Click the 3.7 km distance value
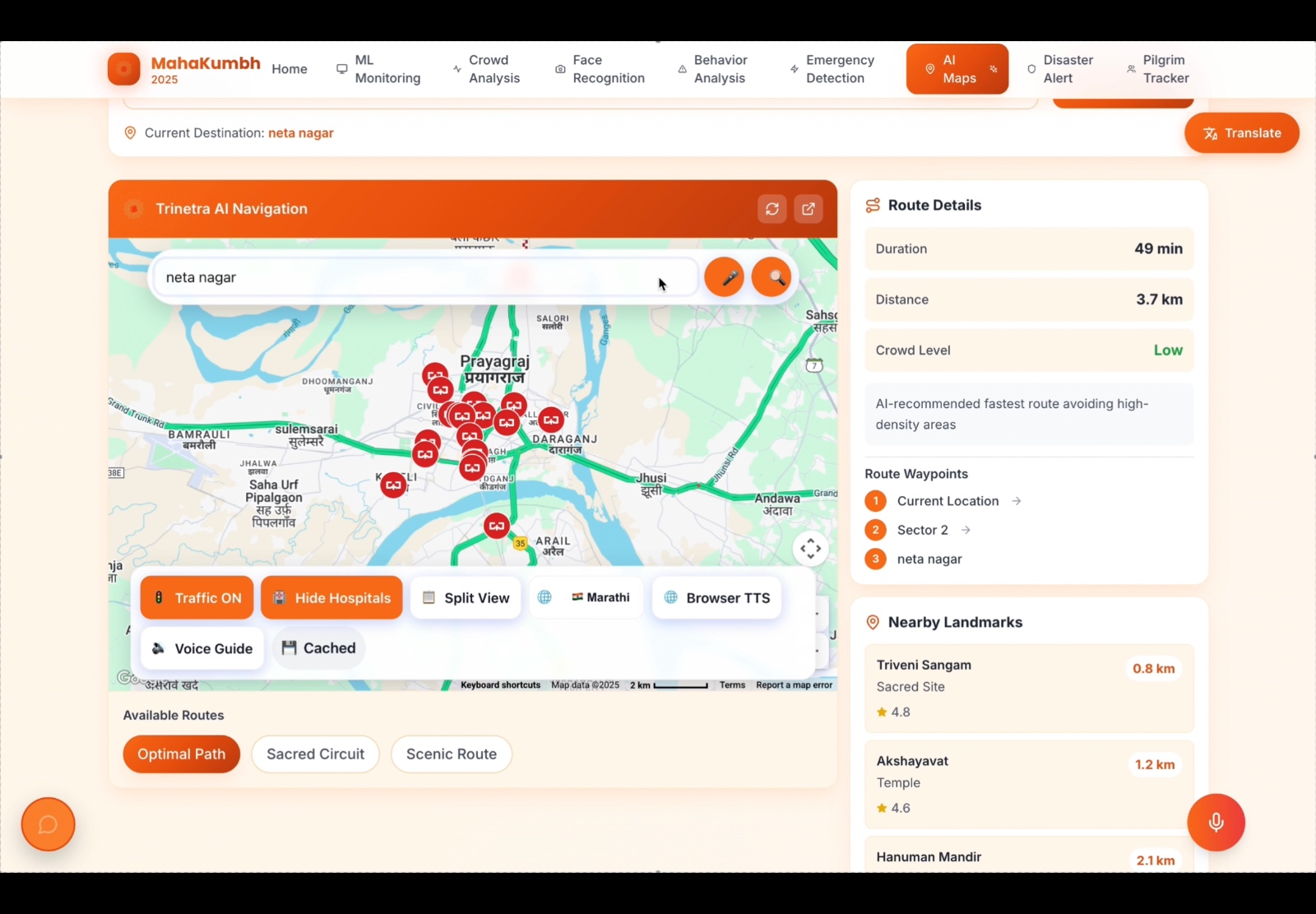 tap(1160, 299)
